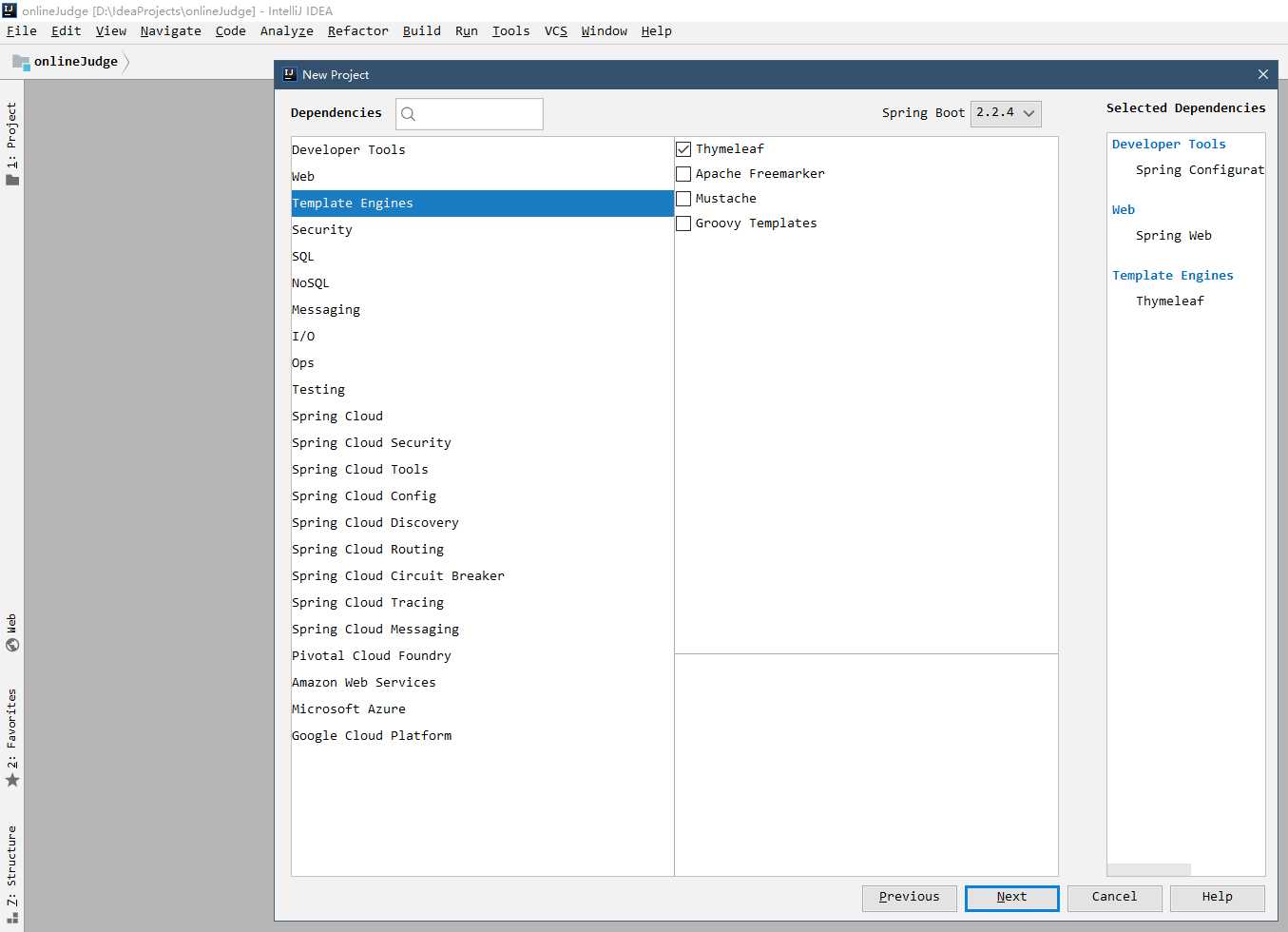Click Spring Web in Selected Dependencies

1174,236
